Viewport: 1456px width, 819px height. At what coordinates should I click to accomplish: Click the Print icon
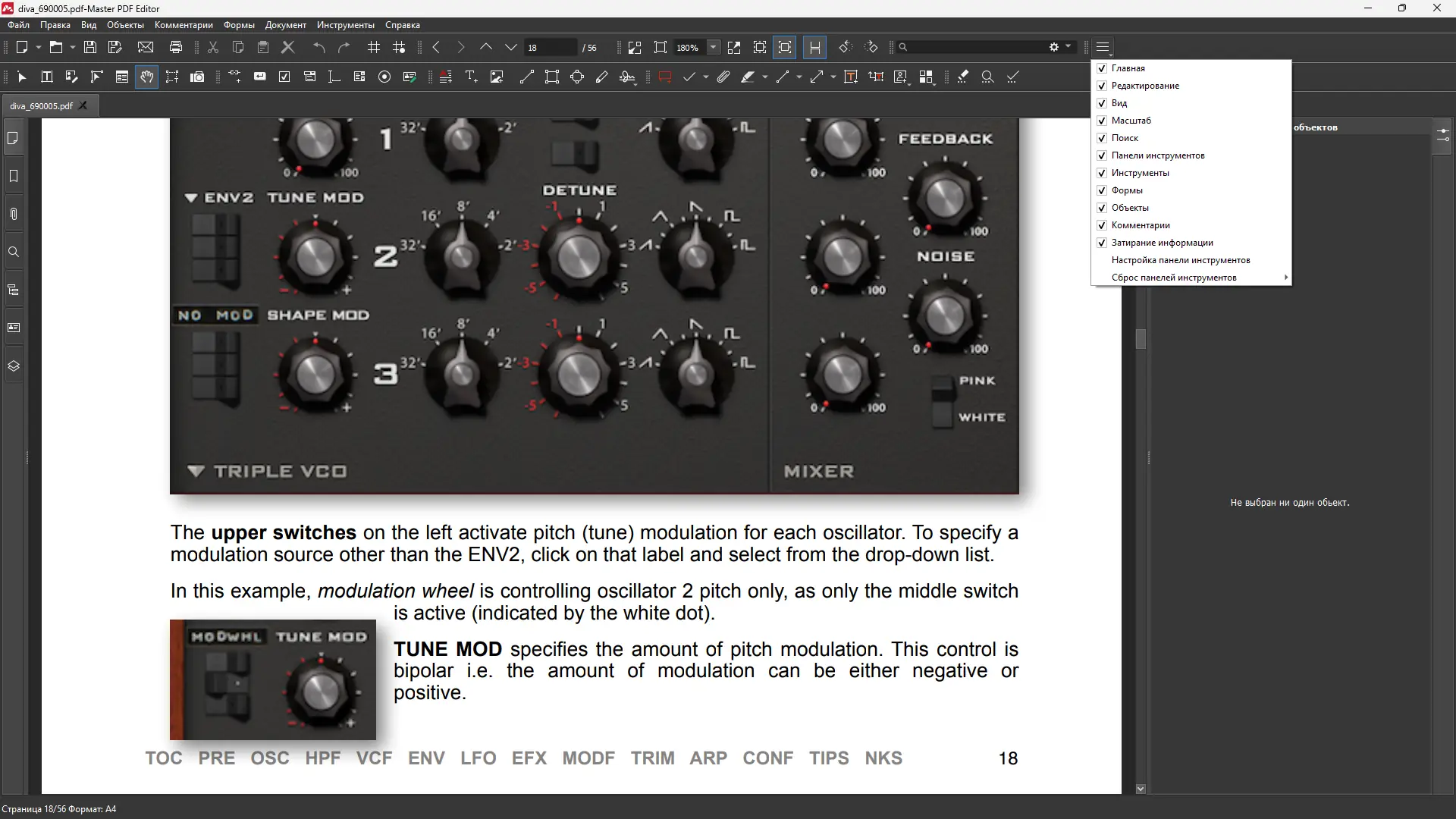(x=176, y=47)
